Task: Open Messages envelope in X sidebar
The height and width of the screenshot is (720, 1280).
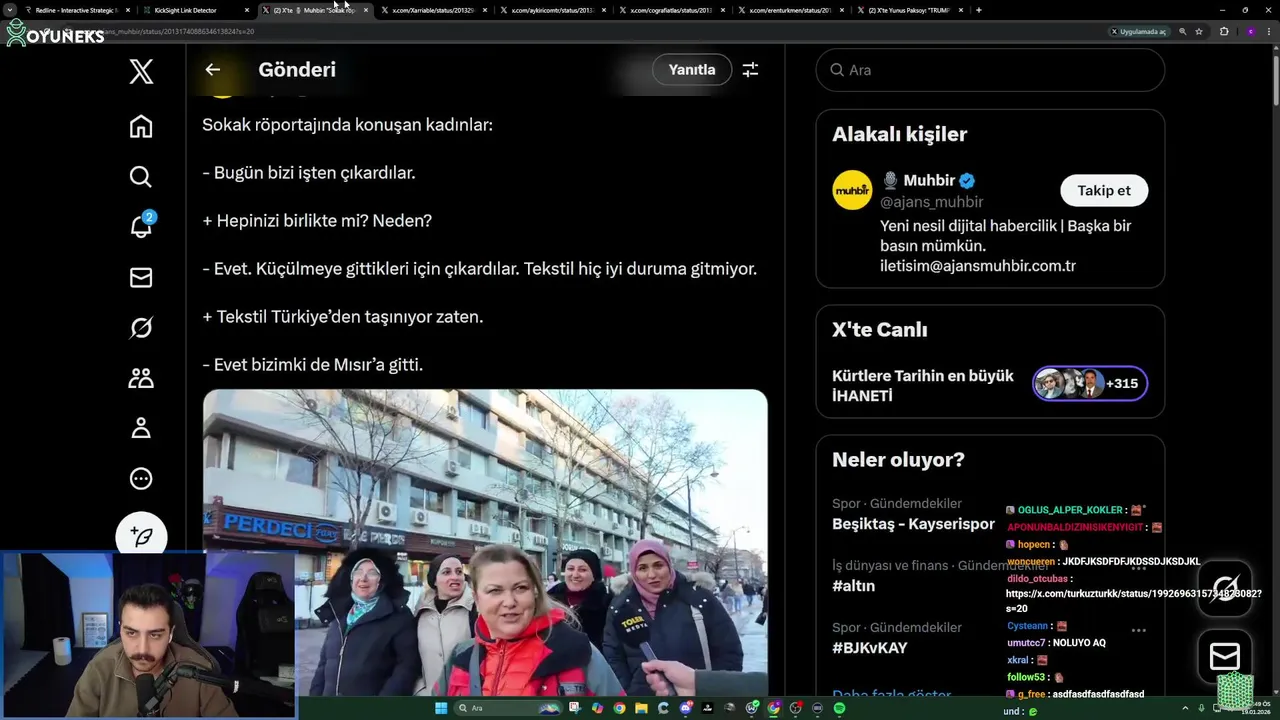Action: 141,278
